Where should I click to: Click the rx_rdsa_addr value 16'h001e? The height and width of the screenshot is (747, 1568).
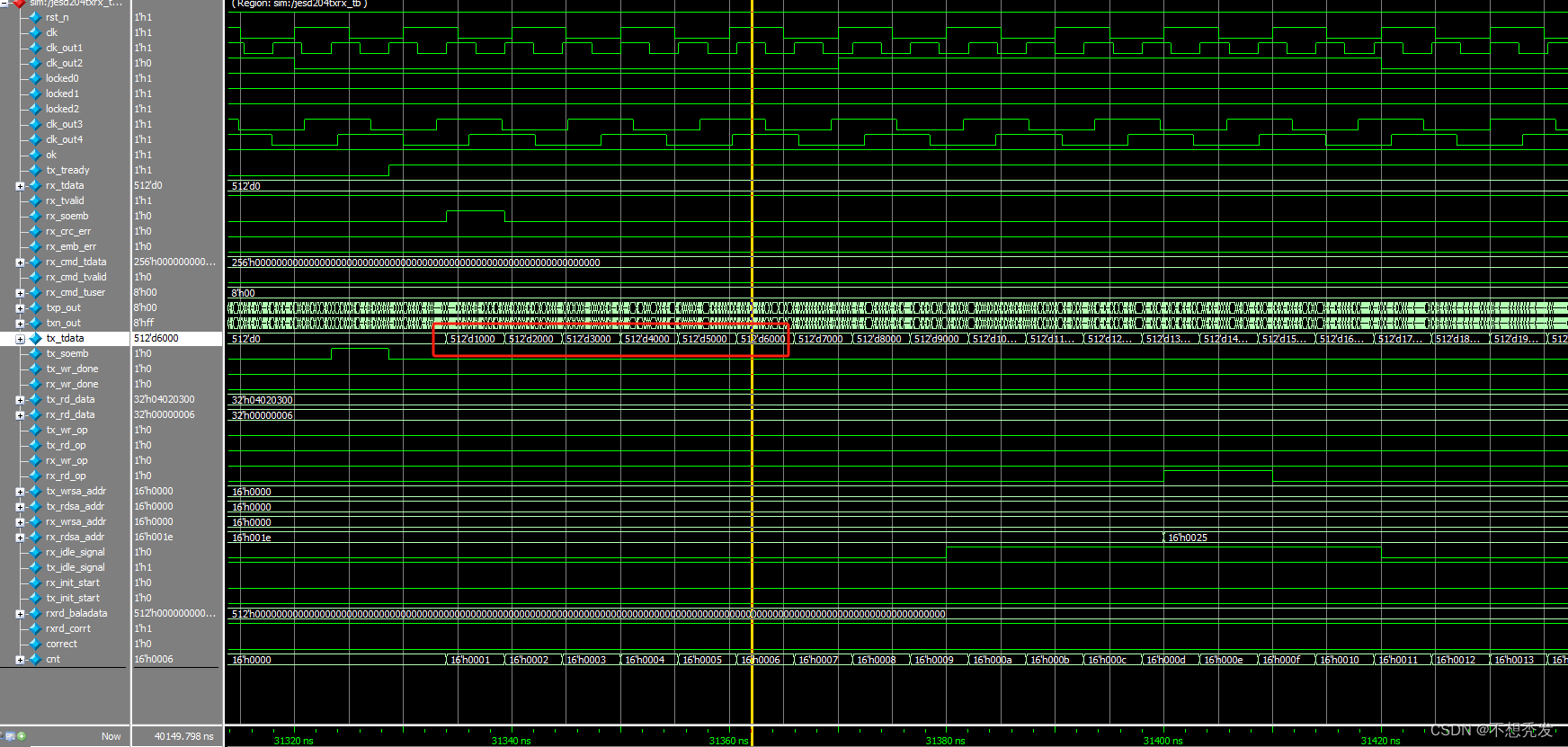coord(154,537)
